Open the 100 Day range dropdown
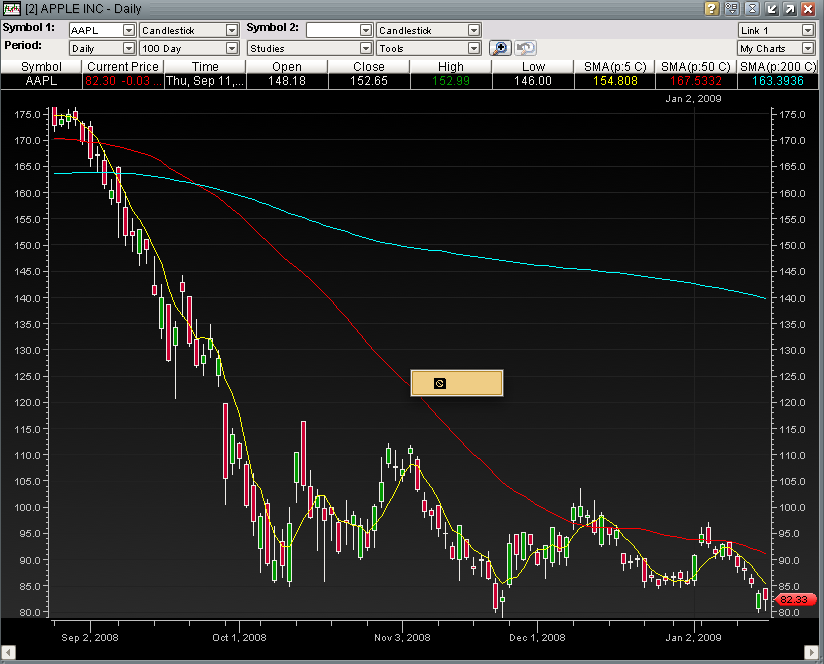824x664 pixels. pyautogui.click(x=232, y=48)
